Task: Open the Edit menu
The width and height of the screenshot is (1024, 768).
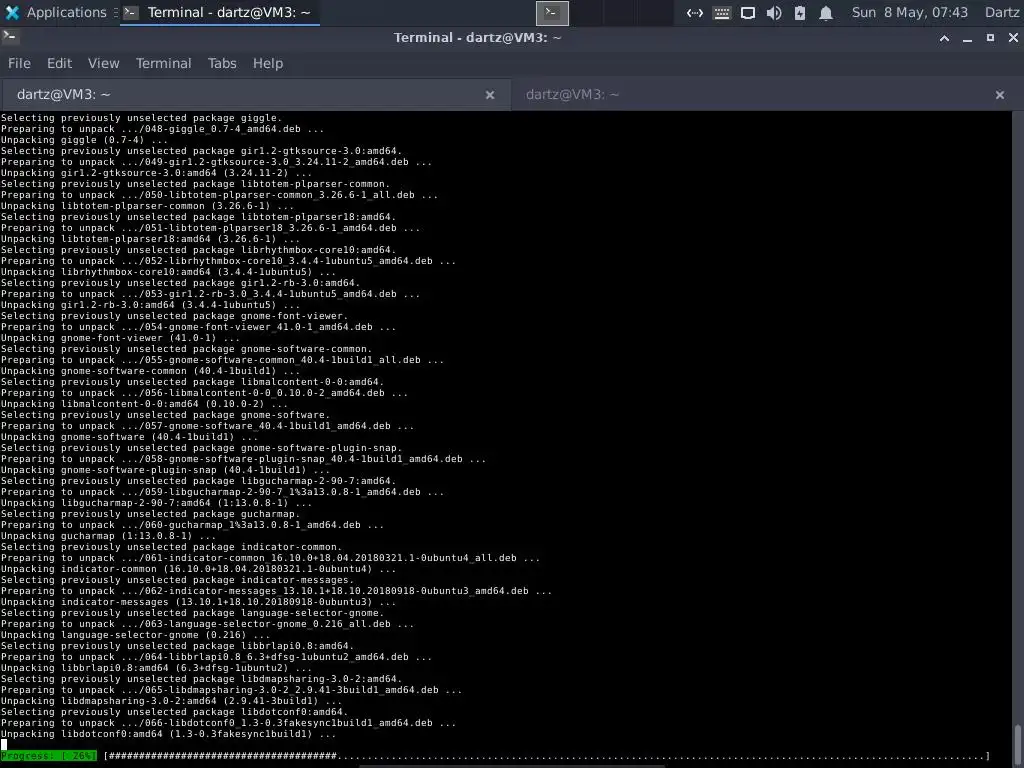Action: click(x=59, y=63)
